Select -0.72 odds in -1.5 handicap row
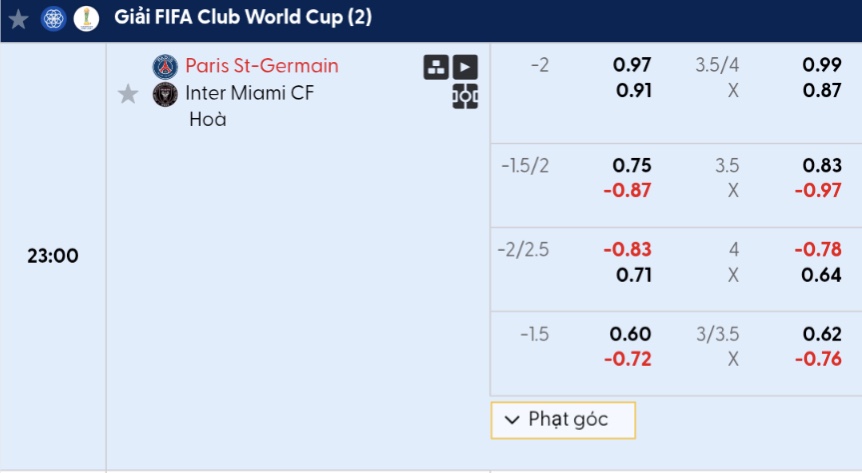The height and width of the screenshot is (473, 862). [x=627, y=359]
